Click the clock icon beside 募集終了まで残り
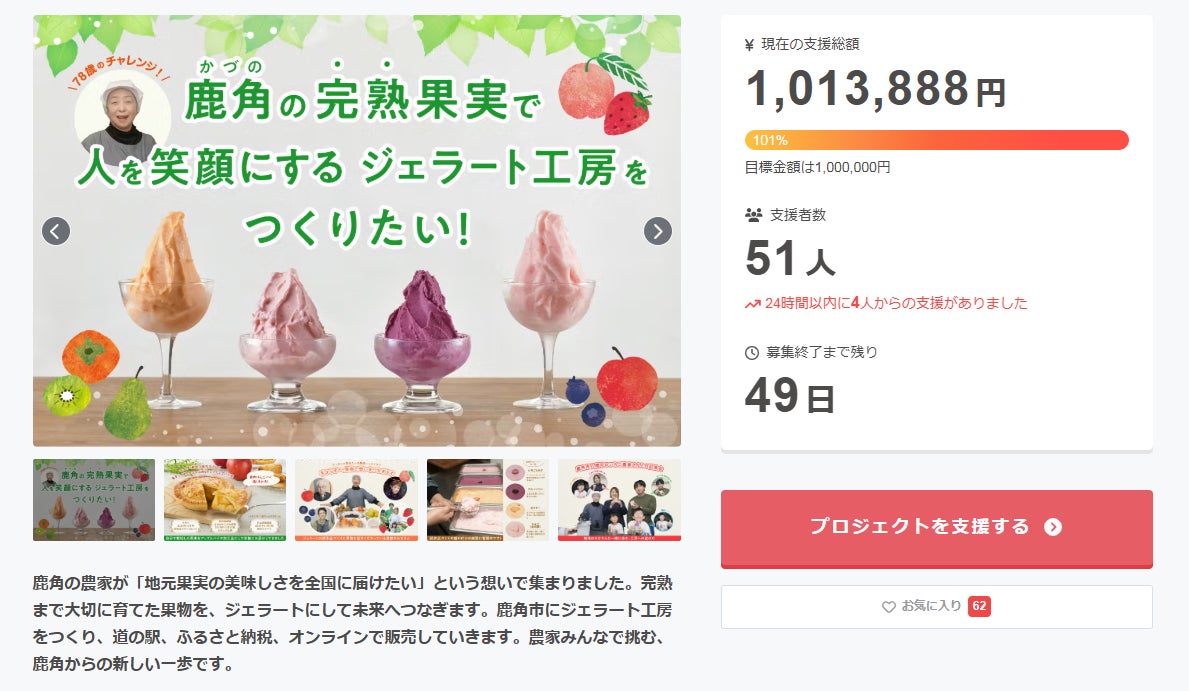1189x691 pixels. point(752,353)
